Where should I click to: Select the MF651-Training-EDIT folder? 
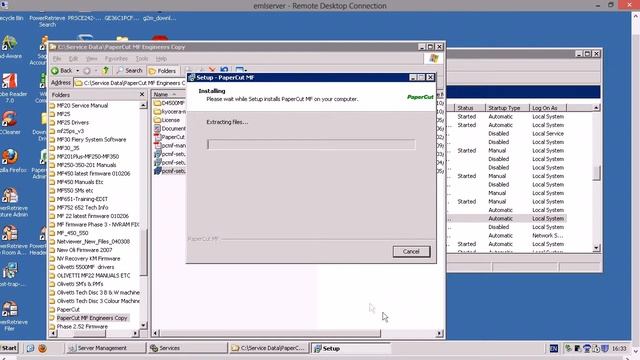[x=82, y=199]
